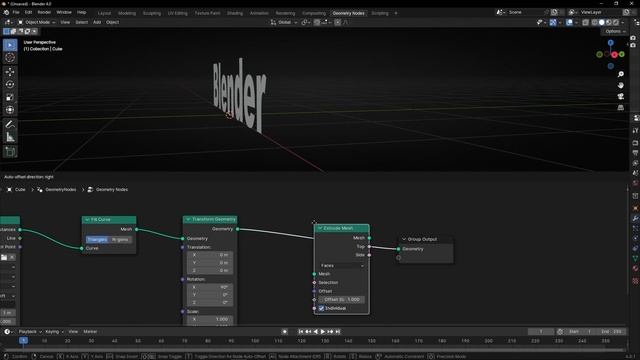
Task: Open the Window menu
Action: (x=64, y=13)
